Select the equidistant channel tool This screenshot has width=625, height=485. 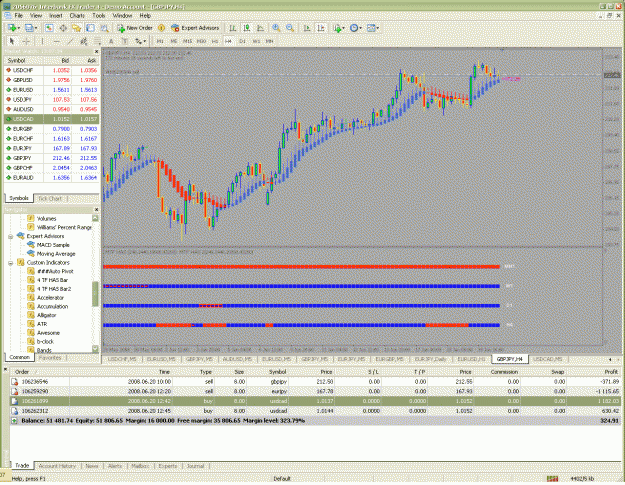pos(84,41)
